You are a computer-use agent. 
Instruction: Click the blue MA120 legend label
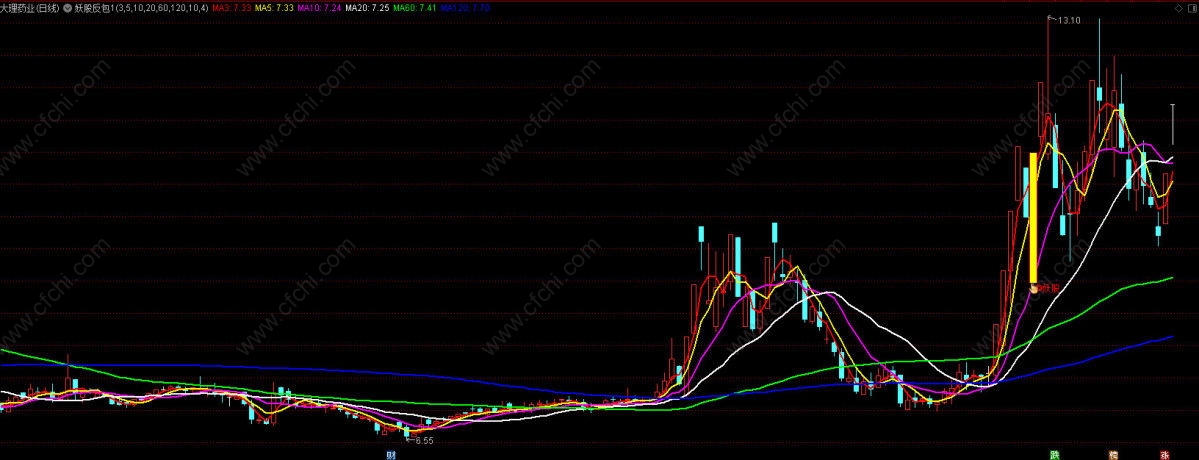465,8
